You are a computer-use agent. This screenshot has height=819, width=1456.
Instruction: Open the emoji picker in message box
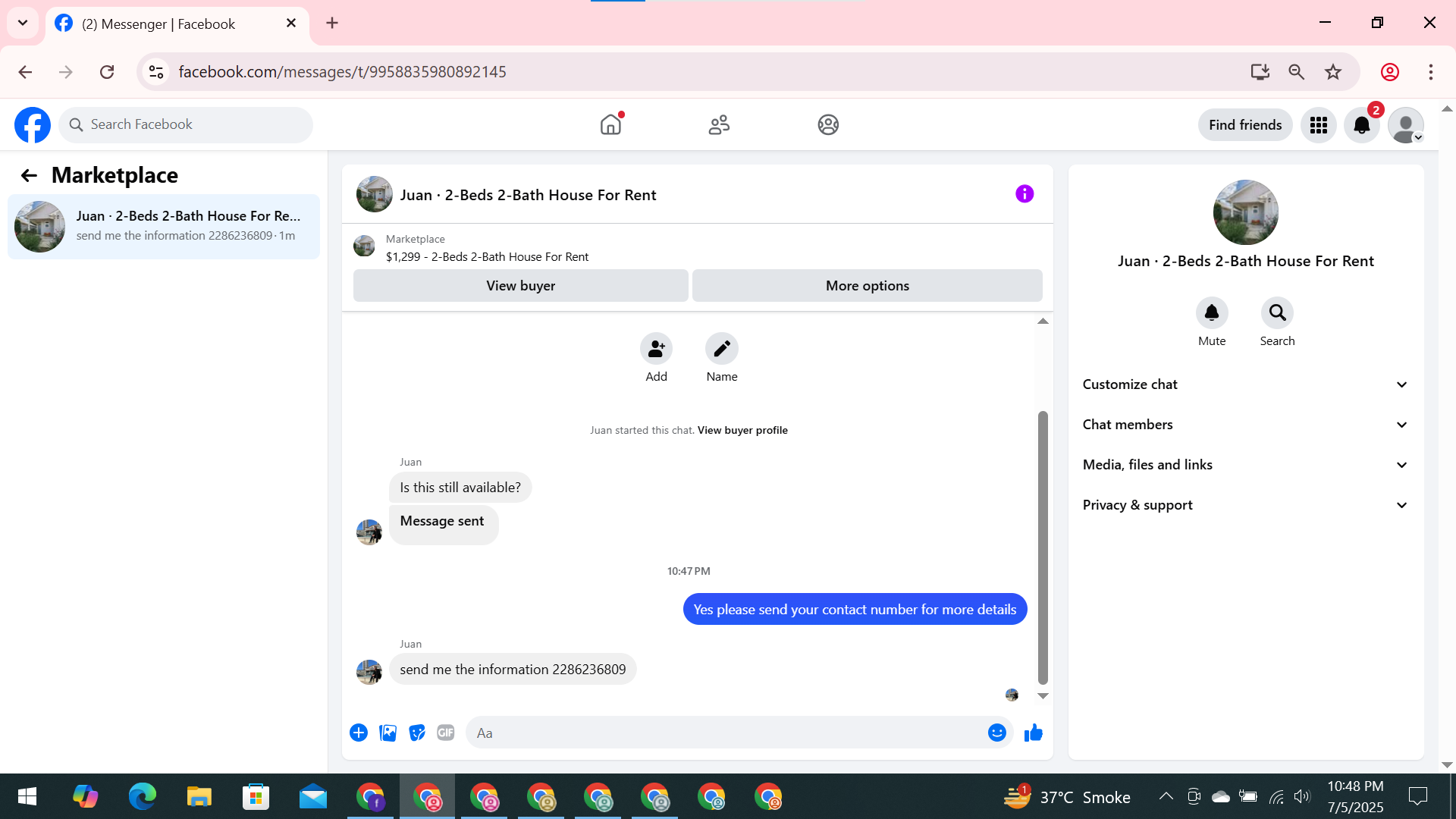[996, 733]
